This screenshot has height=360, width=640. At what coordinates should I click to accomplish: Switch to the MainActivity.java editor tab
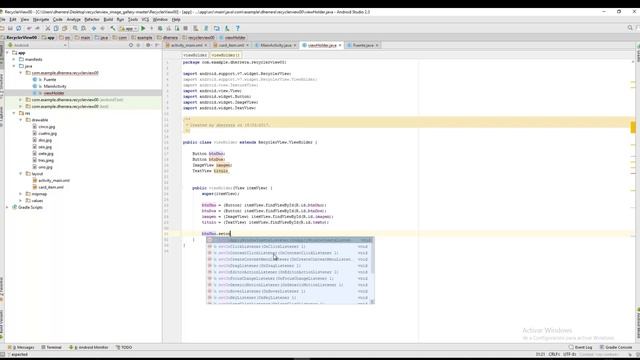276,45
